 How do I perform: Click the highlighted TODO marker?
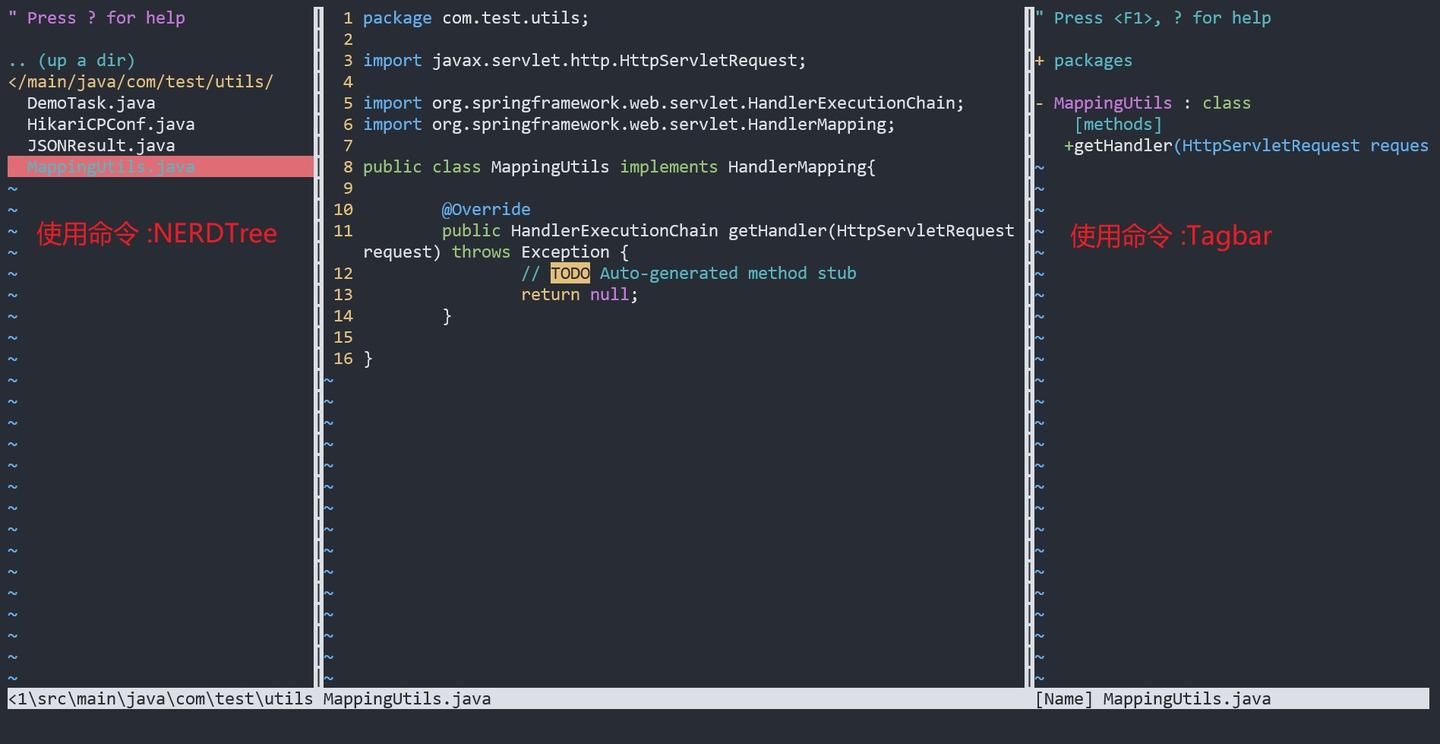[570, 272]
